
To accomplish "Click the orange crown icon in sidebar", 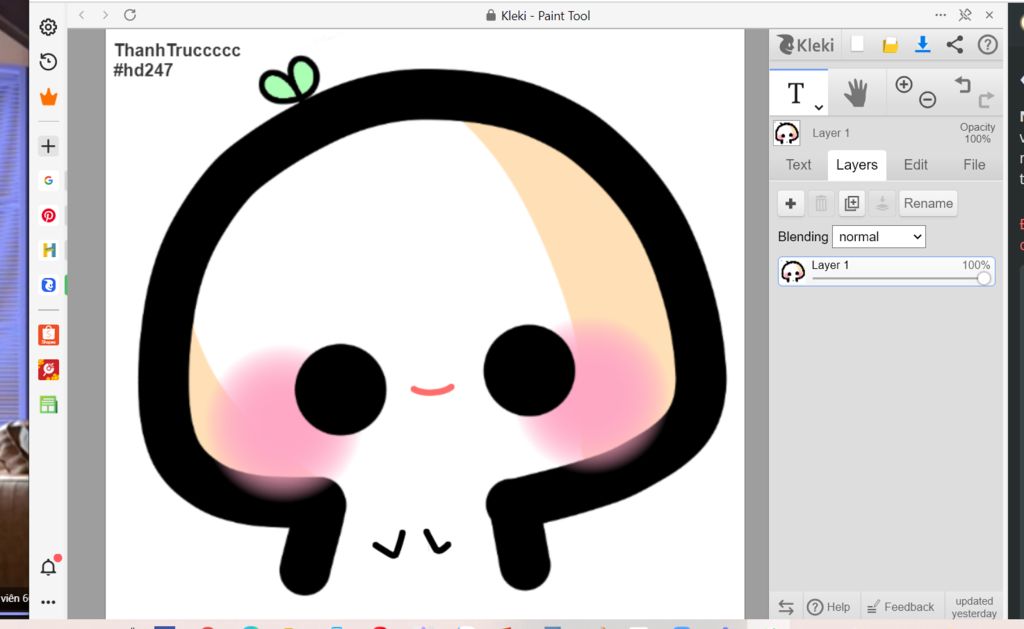I will (48, 97).
